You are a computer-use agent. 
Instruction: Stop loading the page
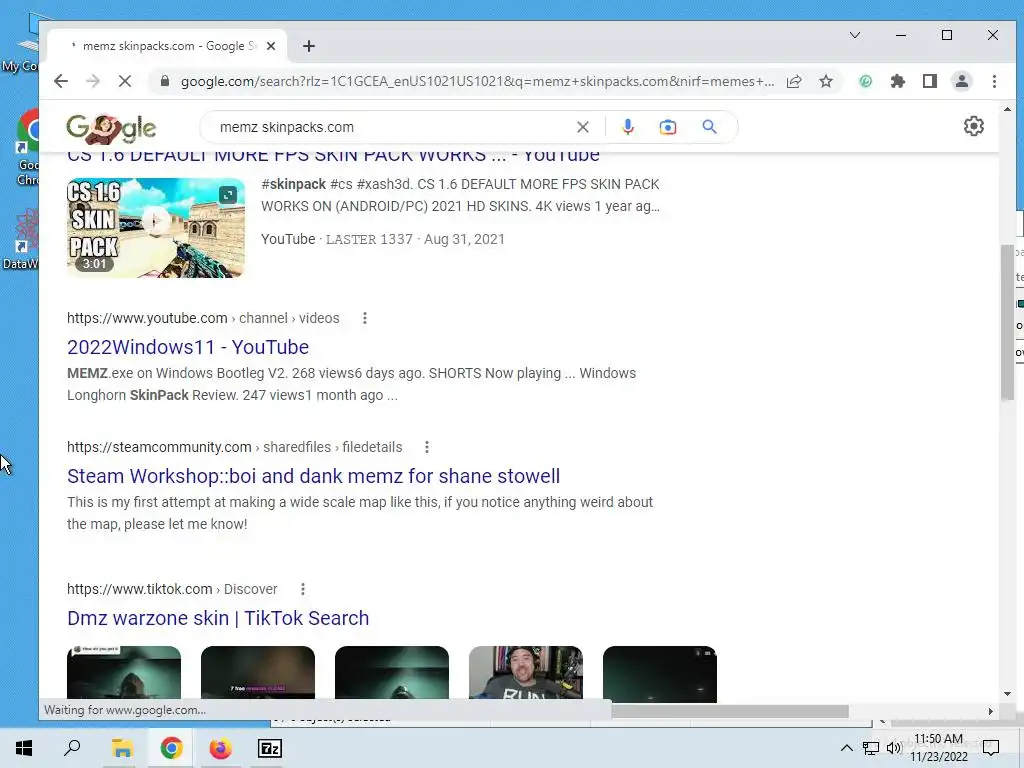(125, 81)
